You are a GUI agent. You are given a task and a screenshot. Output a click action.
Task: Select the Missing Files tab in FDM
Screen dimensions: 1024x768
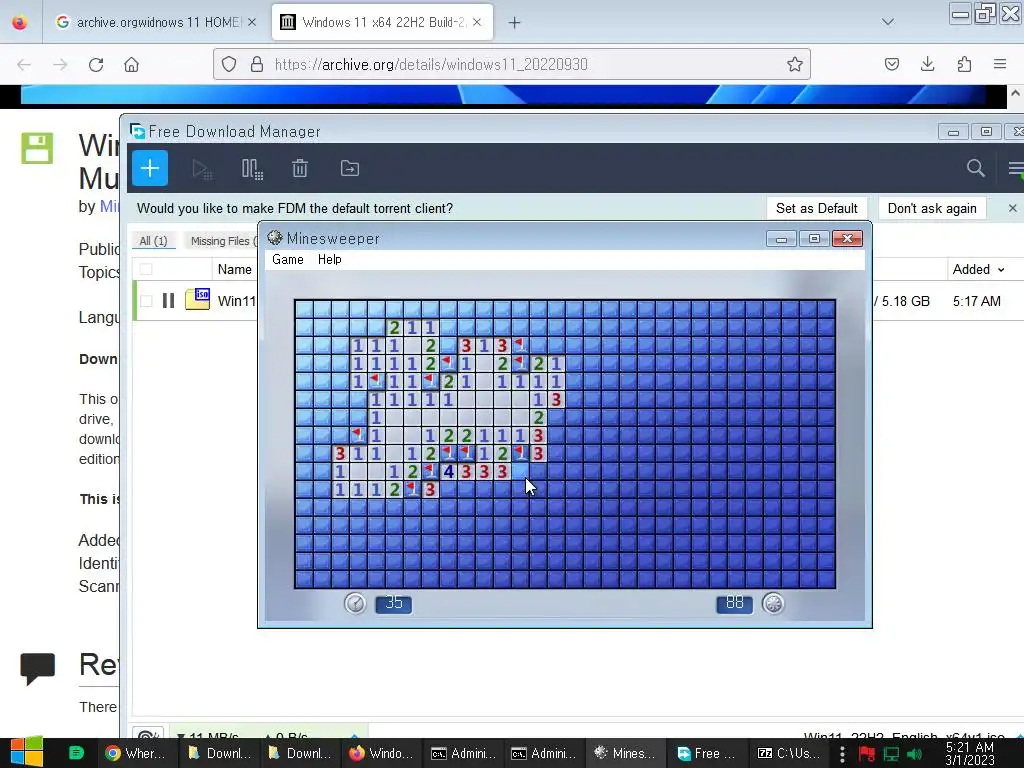click(x=222, y=241)
